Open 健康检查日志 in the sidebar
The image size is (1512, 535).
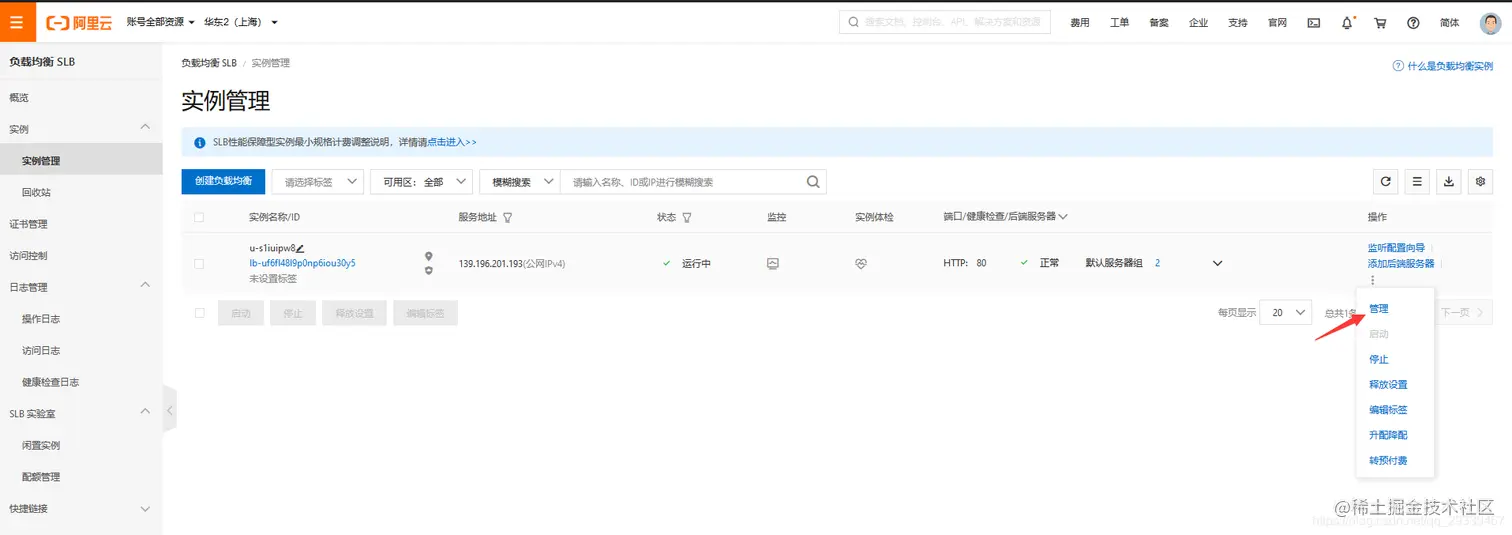pos(50,382)
